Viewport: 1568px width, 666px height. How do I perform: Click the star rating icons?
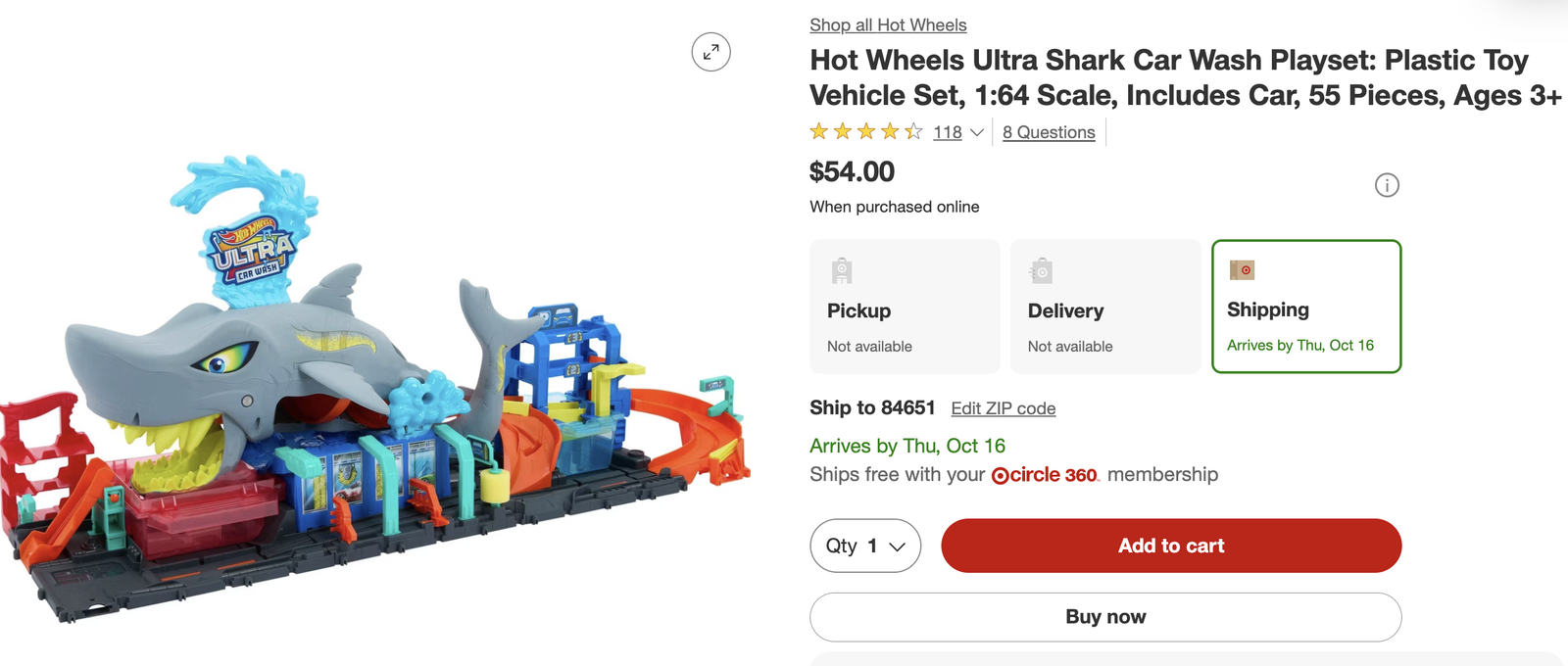point(865,132)
